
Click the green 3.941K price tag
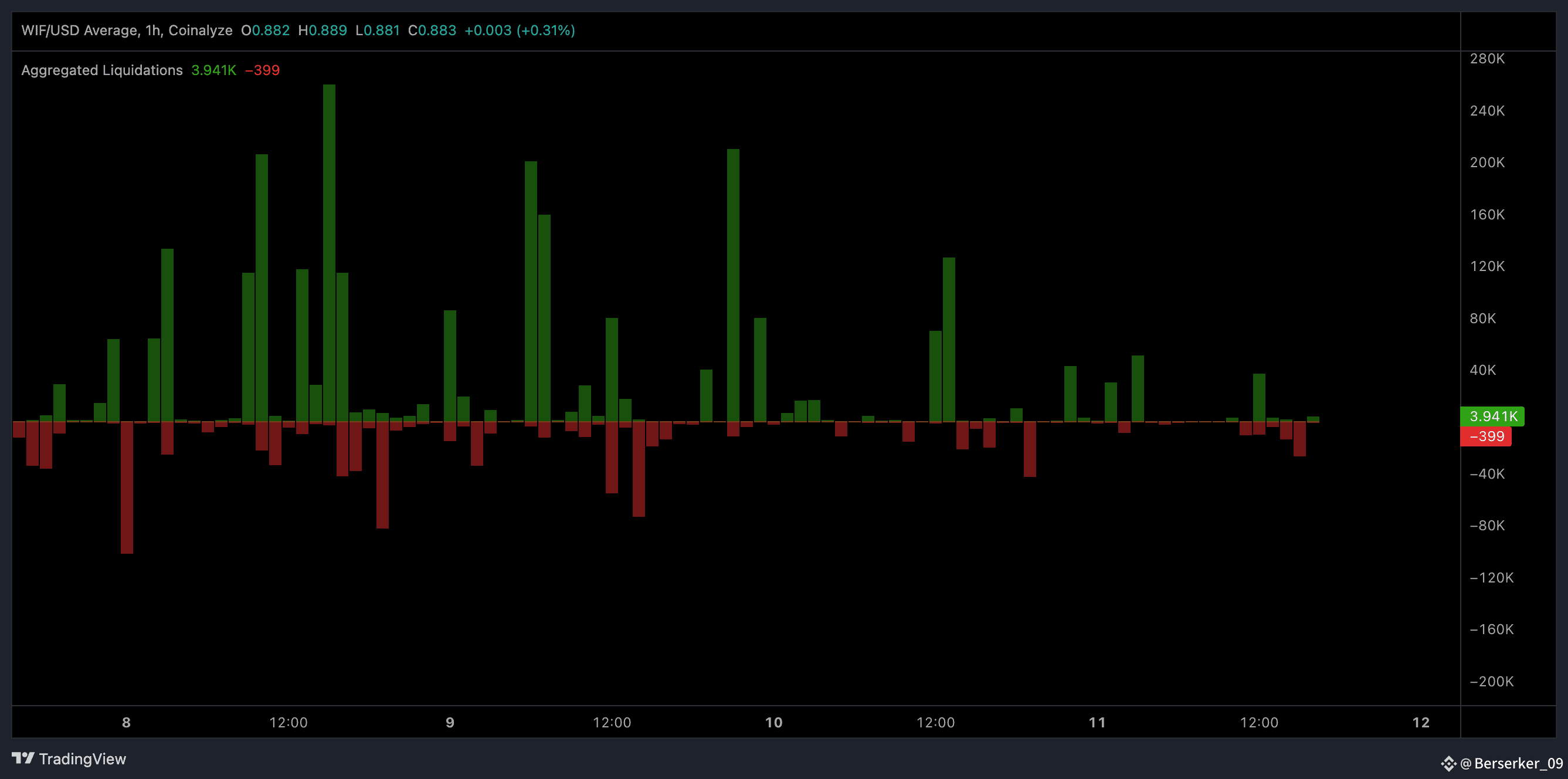(x=1492, y=416)
